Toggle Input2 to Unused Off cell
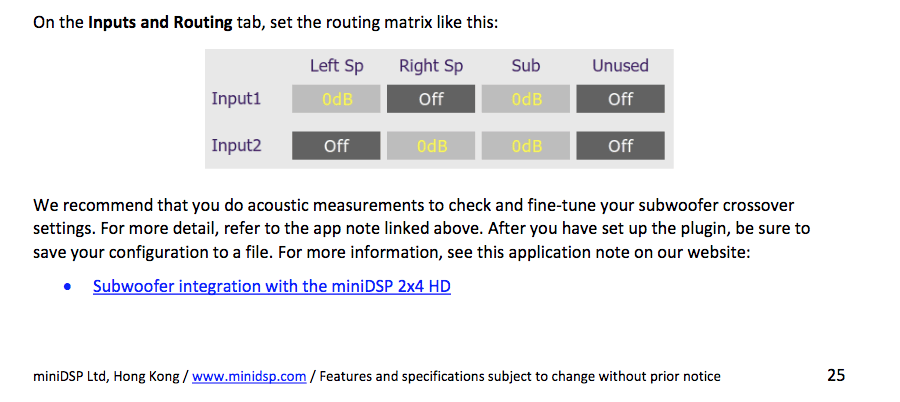Image resolution: width=900 pixels, height=402 pixels. click(620, 146)
